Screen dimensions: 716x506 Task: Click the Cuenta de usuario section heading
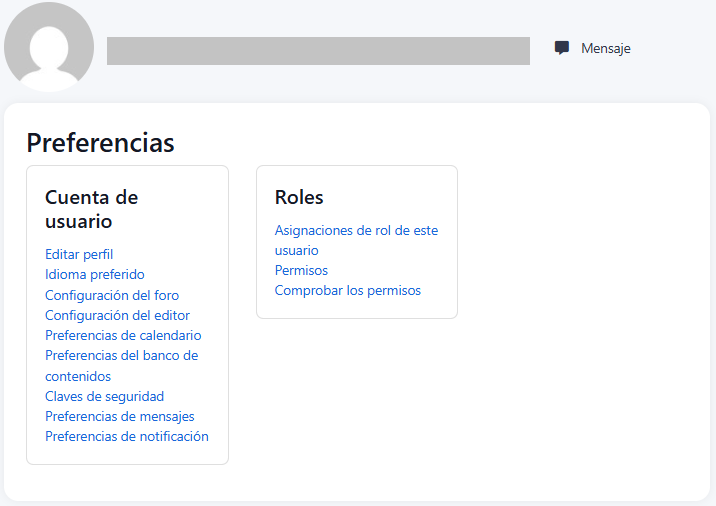pos(91,209)
